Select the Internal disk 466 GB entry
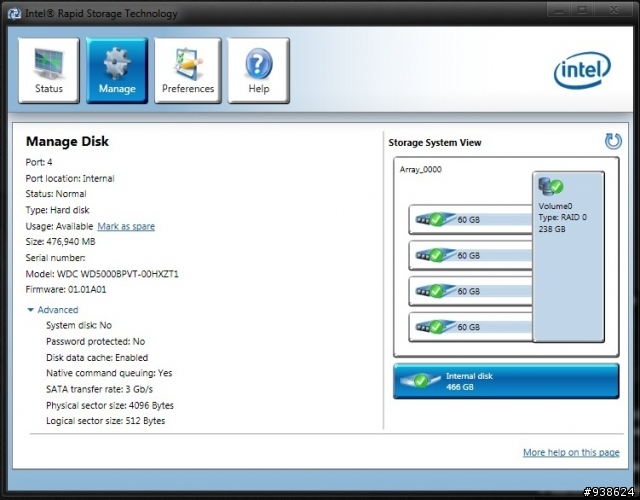 click(506, 381)
